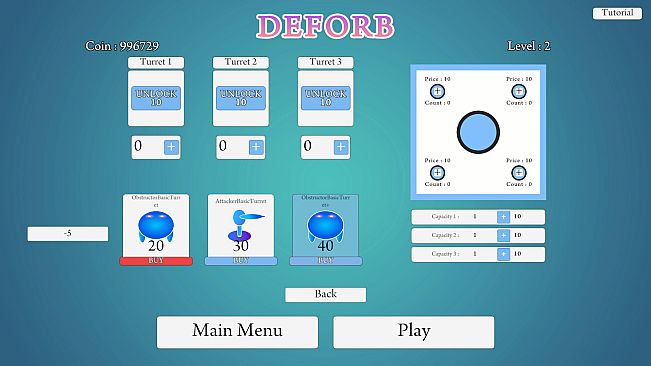Upgrade Capacity 1 with plus
The width and height of the screenshot is (651, 366).
click(x=503, y=217)
